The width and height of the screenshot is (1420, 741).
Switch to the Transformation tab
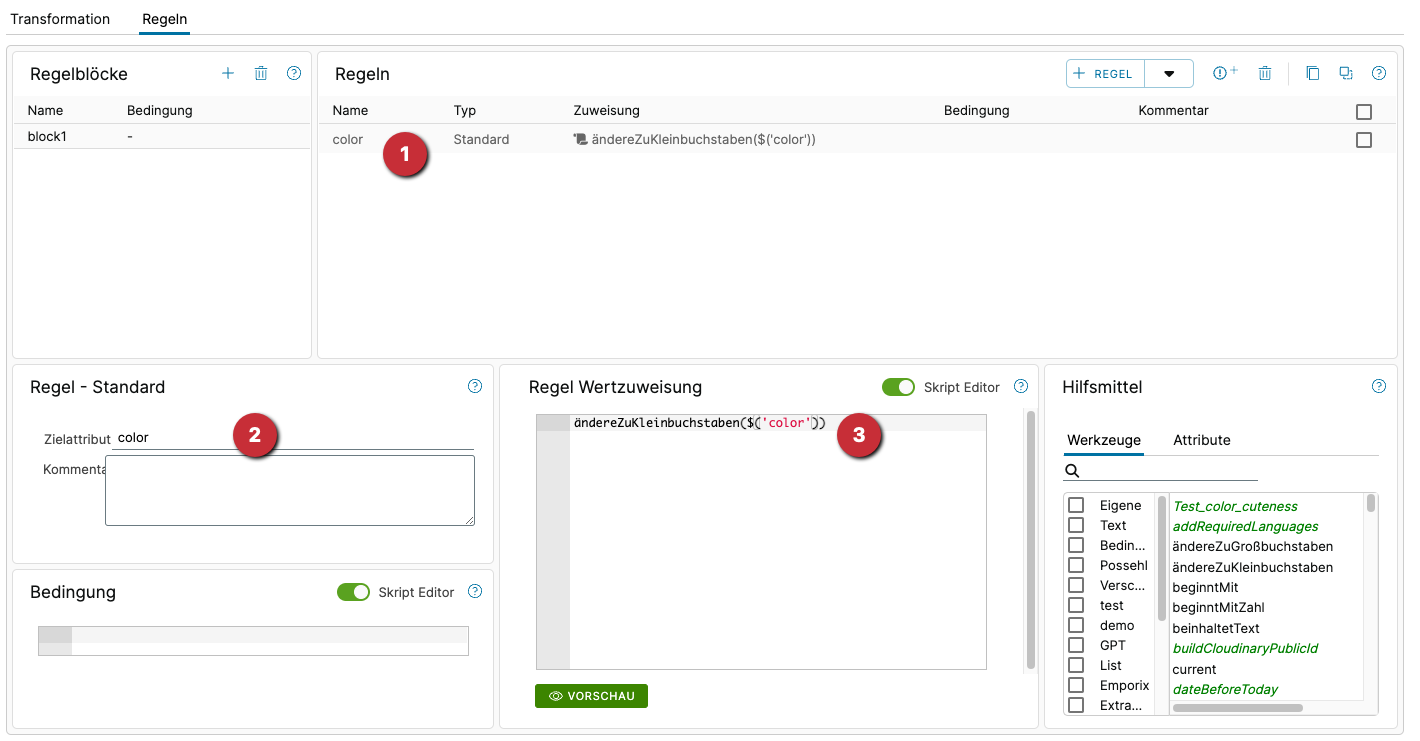(x=60, y=19)
